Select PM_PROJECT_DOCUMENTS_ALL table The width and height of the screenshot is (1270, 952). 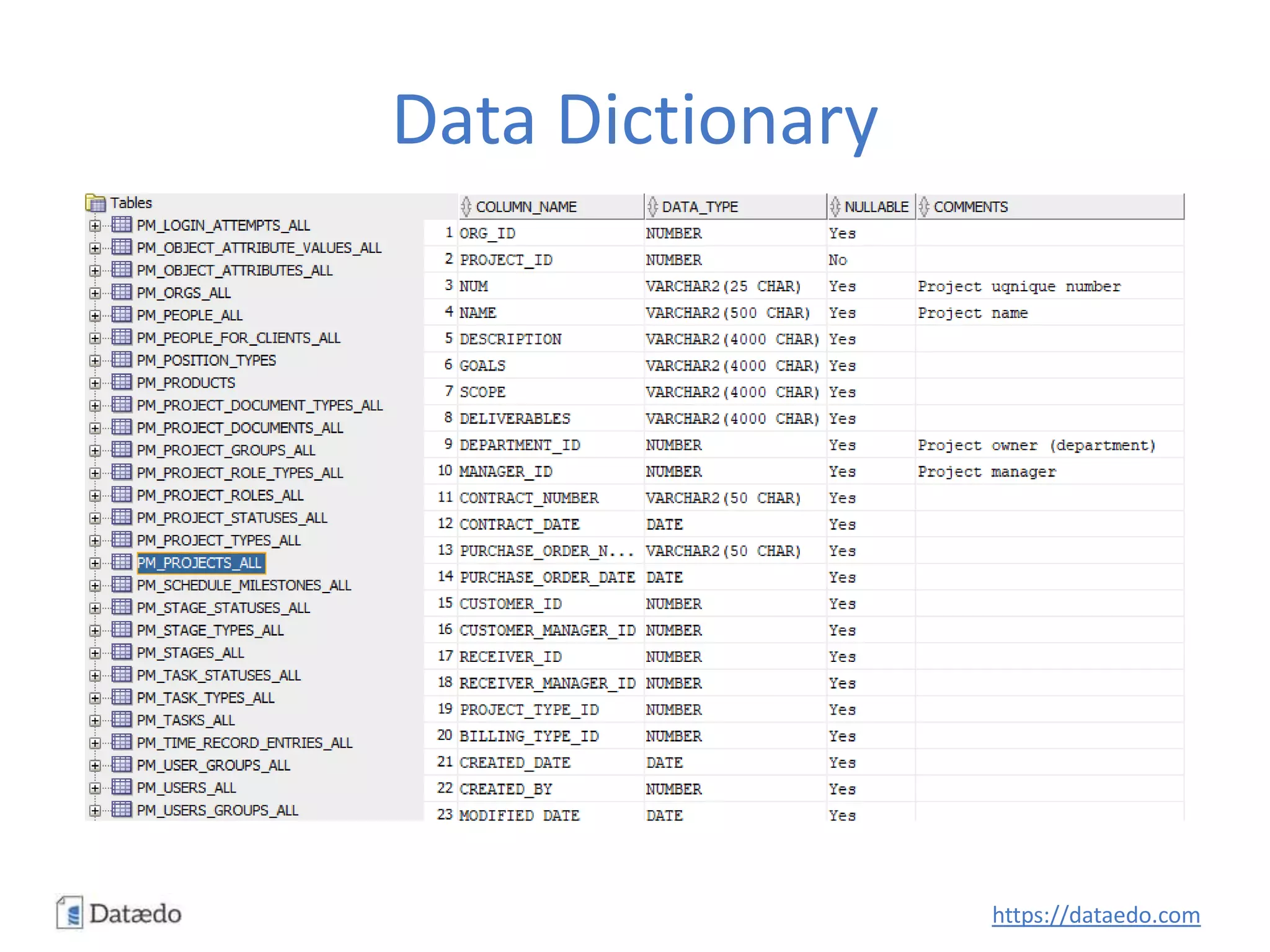point(239,428)
